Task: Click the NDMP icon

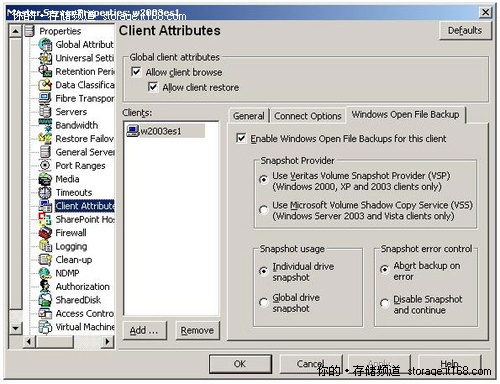Action: (x=45, y=273)
